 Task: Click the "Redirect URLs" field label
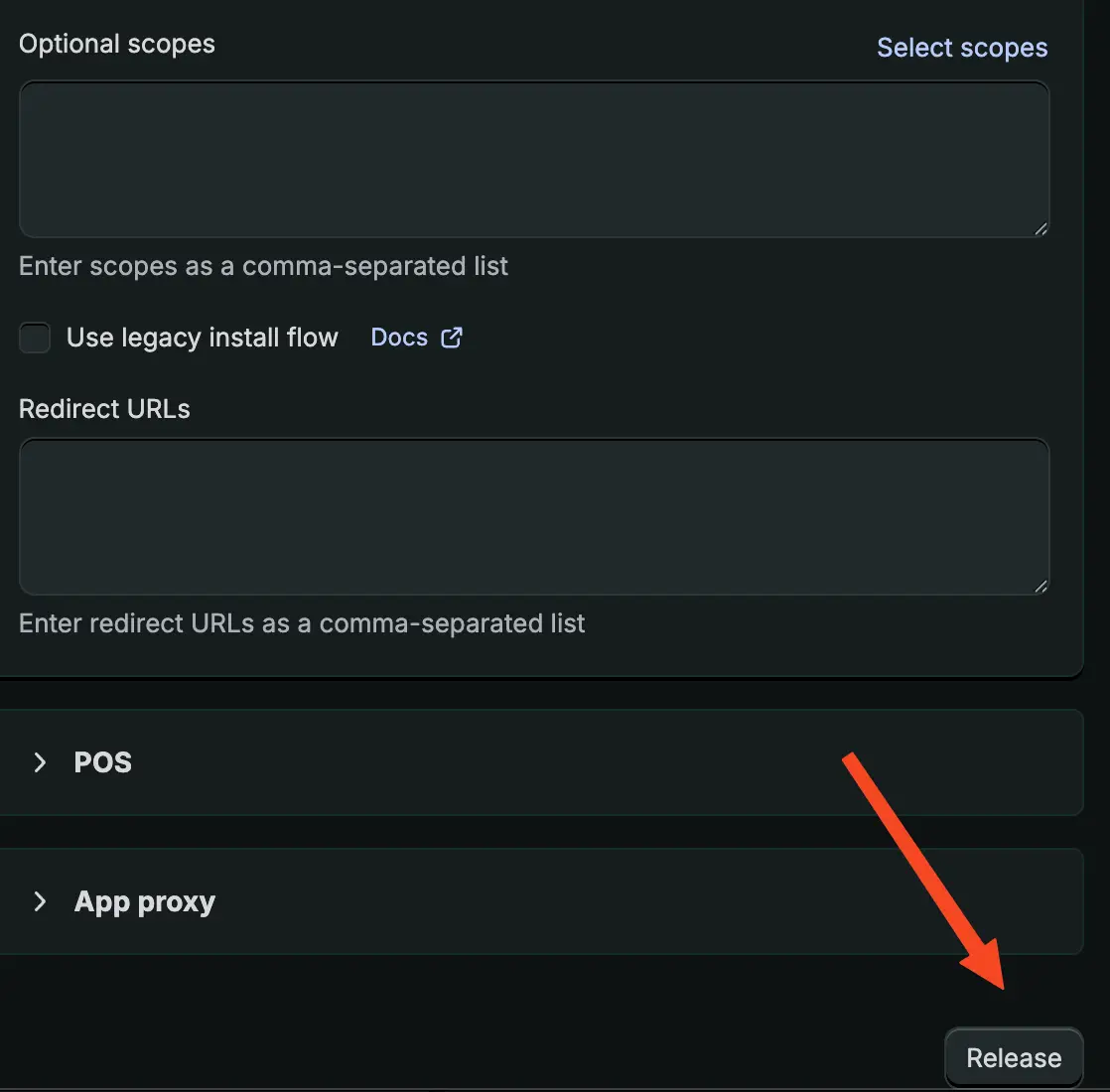104,409
